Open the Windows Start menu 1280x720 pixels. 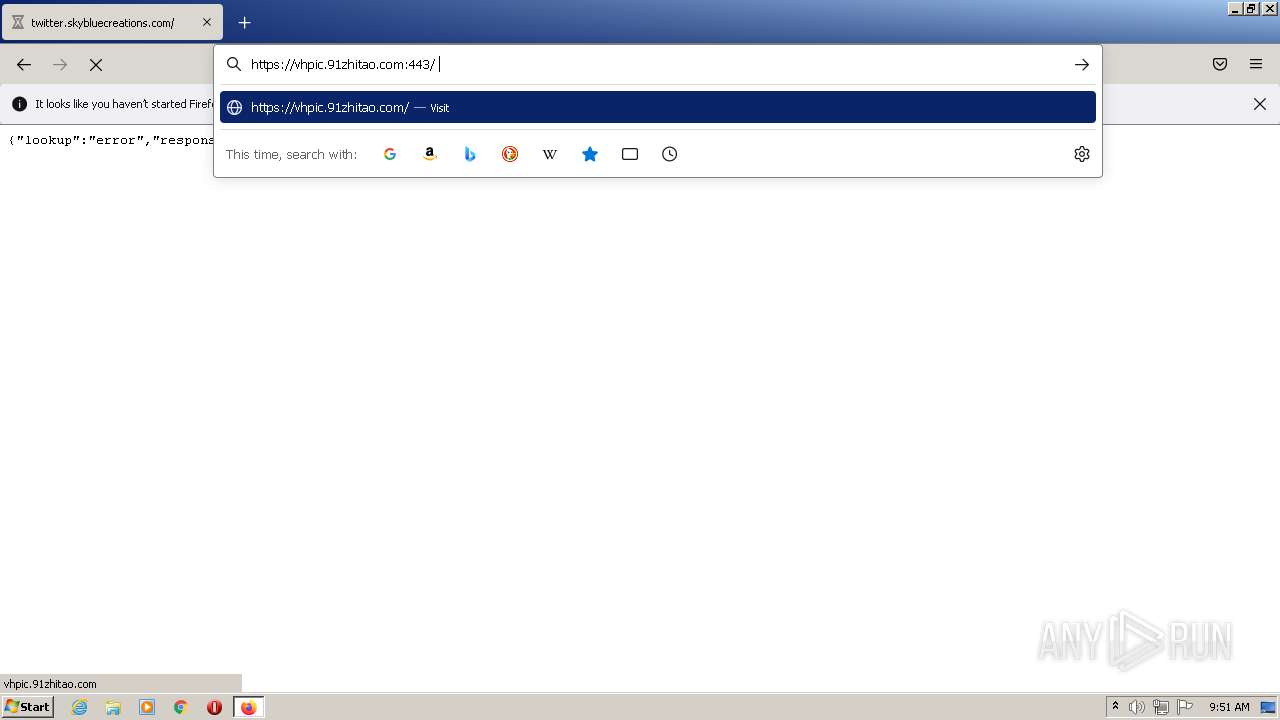tap(27, 706)
